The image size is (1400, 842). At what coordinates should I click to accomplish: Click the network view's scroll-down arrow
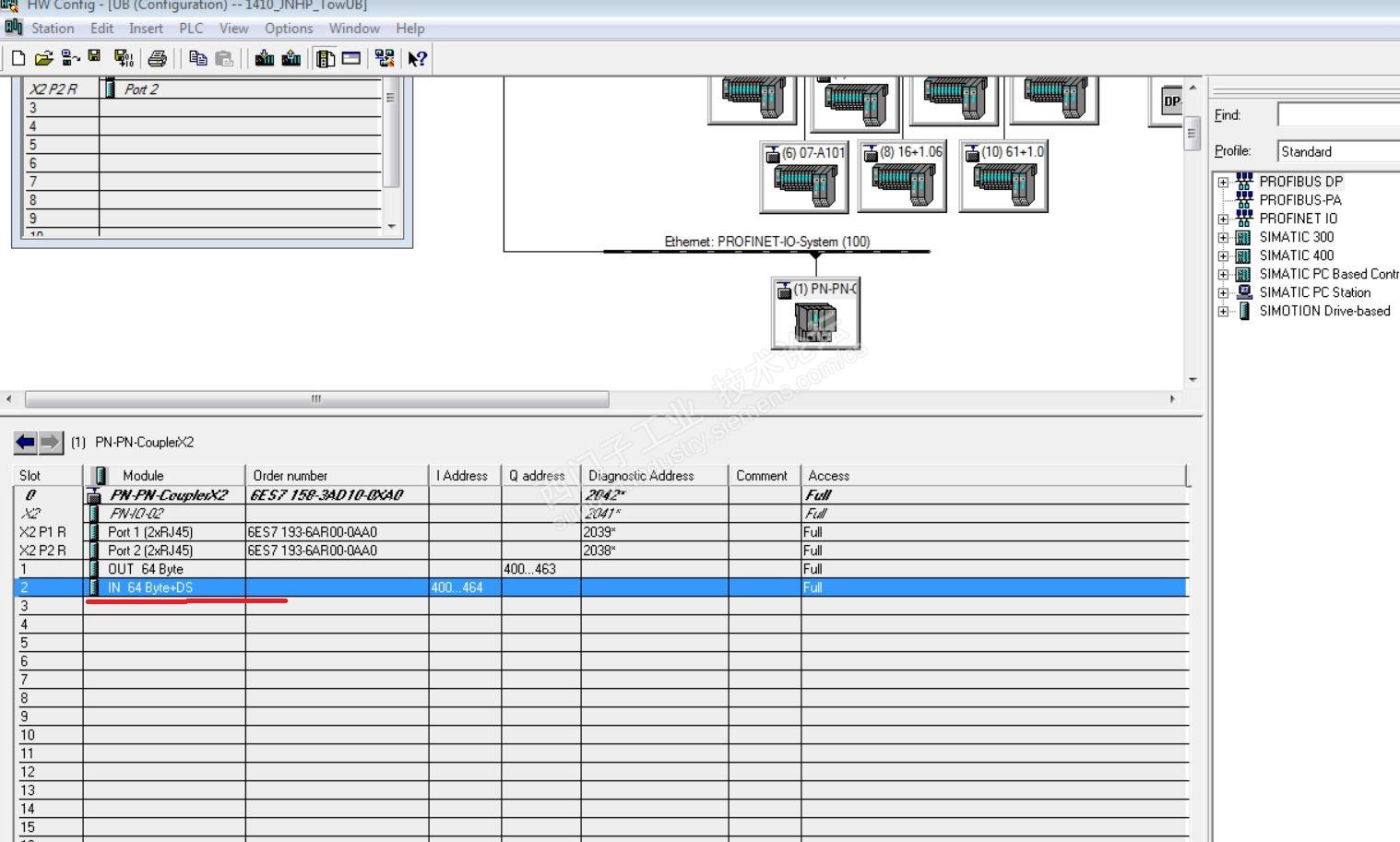click(x=1192, y=379)
